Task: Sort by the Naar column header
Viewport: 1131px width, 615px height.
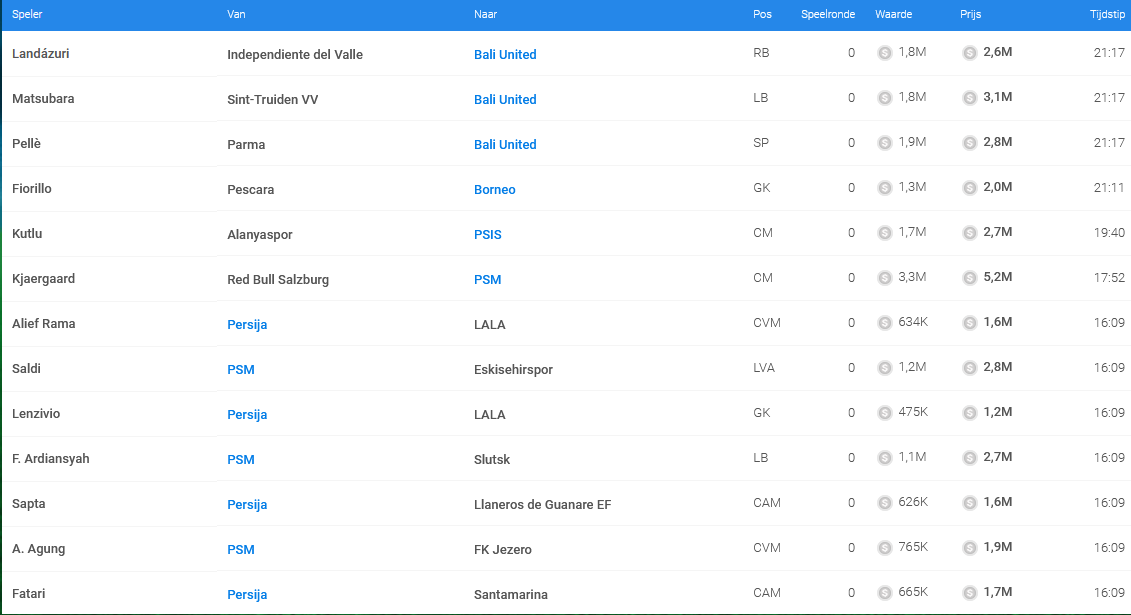Action: coord(485,14)
